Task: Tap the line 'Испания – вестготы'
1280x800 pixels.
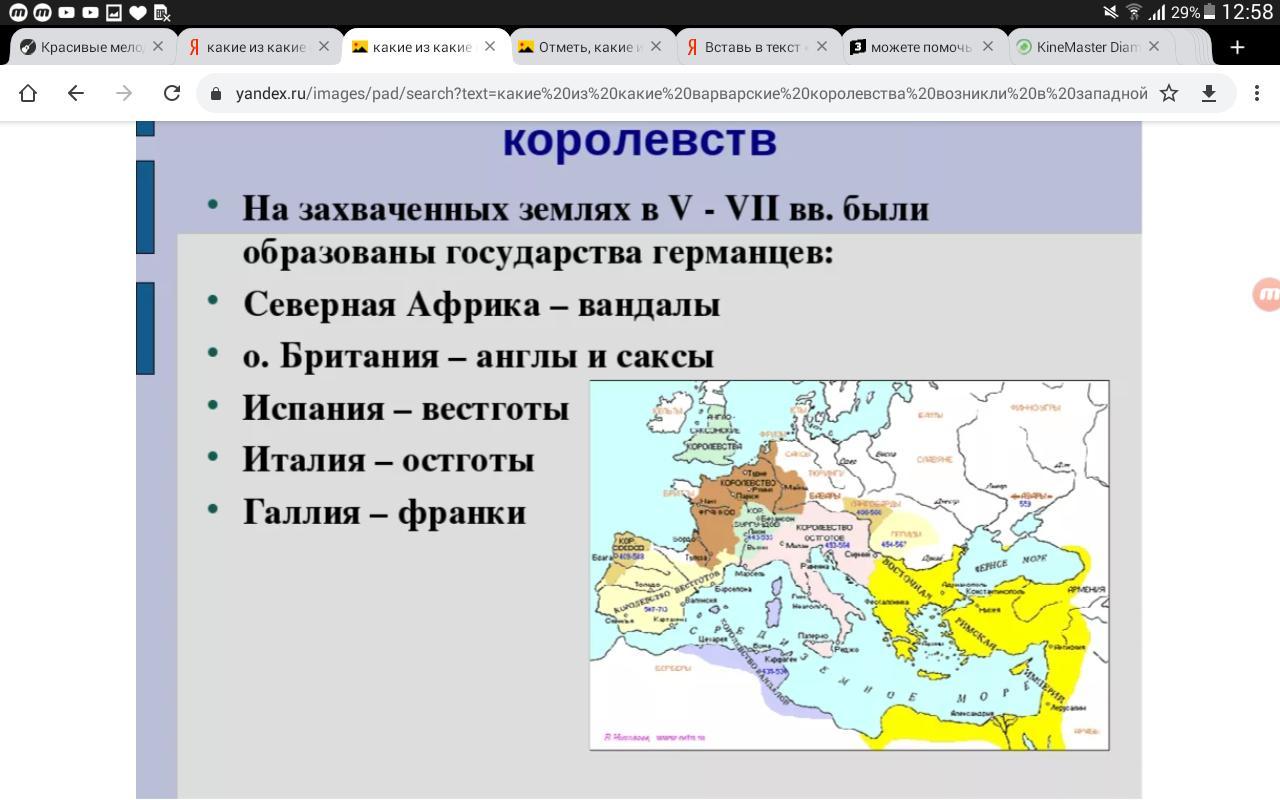Action: (x=406, y=408)
